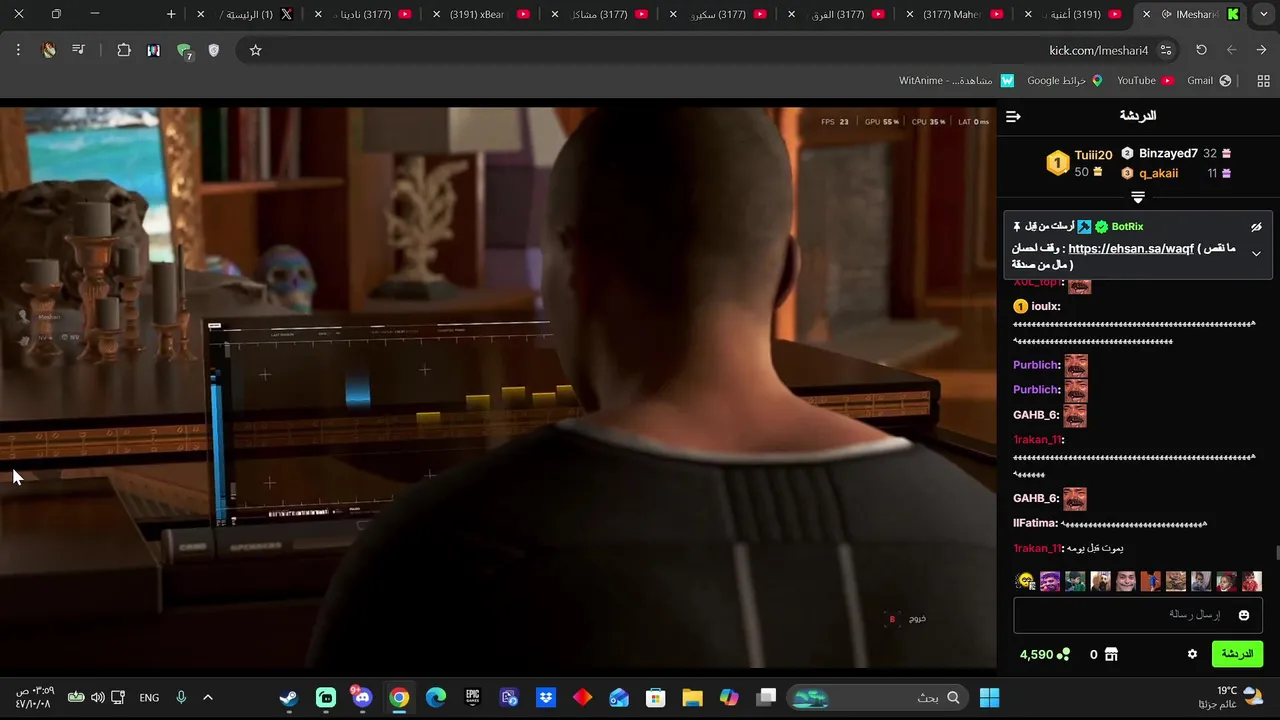Open chat settings gear
This screenshot has height=720, width=1280.
(1192, 654)
